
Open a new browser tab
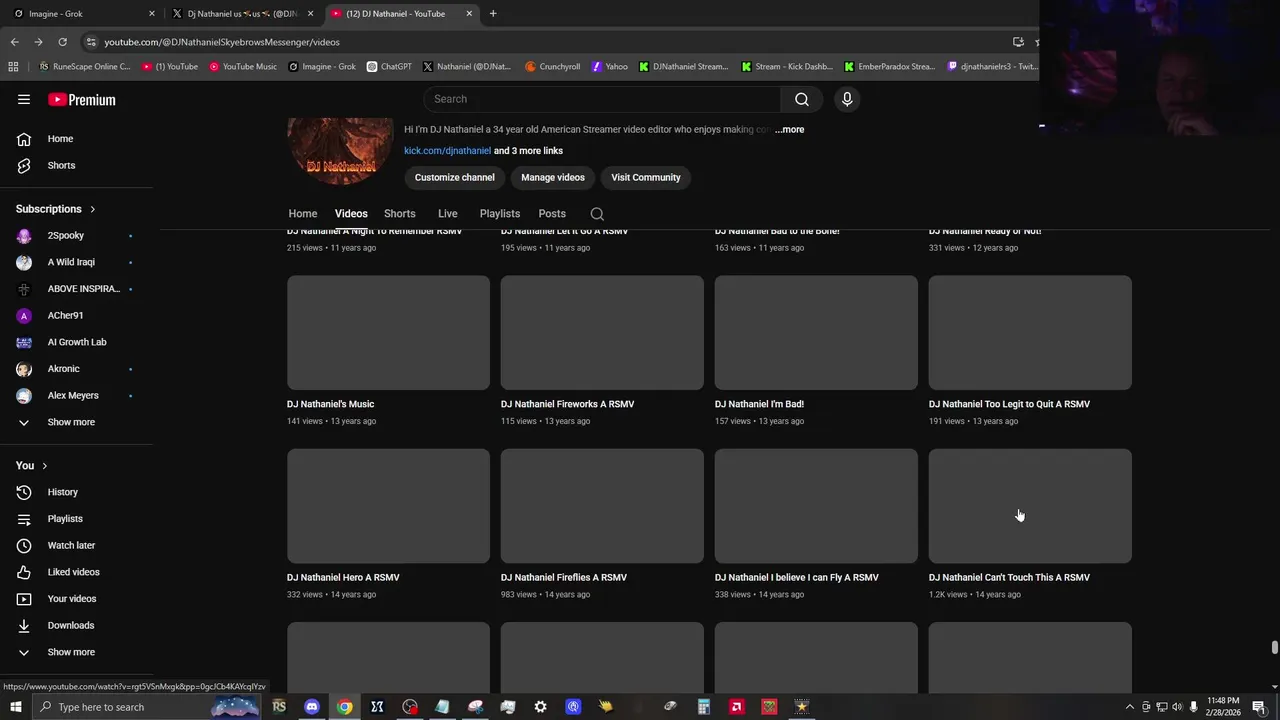(x=493, y=14)
